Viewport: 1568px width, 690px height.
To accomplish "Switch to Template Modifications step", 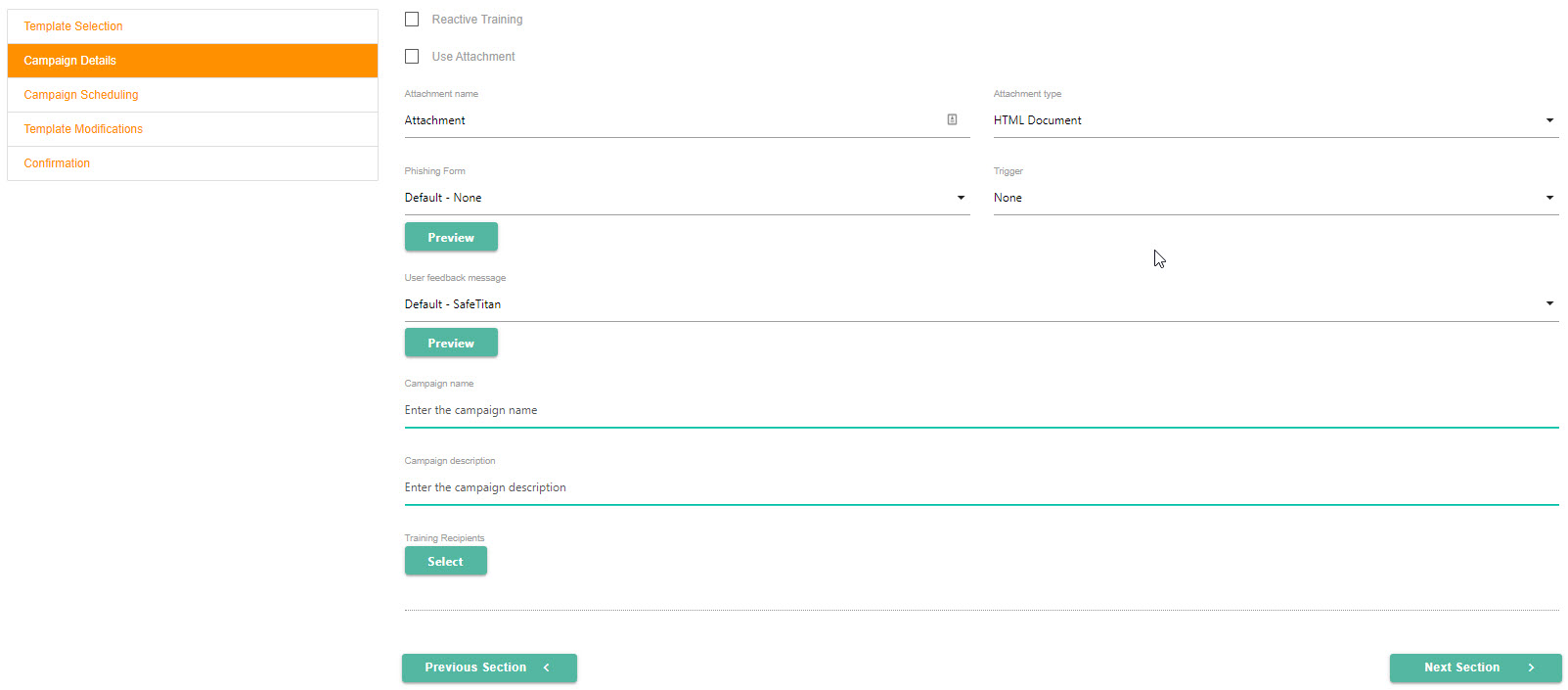I will [x=193, y=129].
